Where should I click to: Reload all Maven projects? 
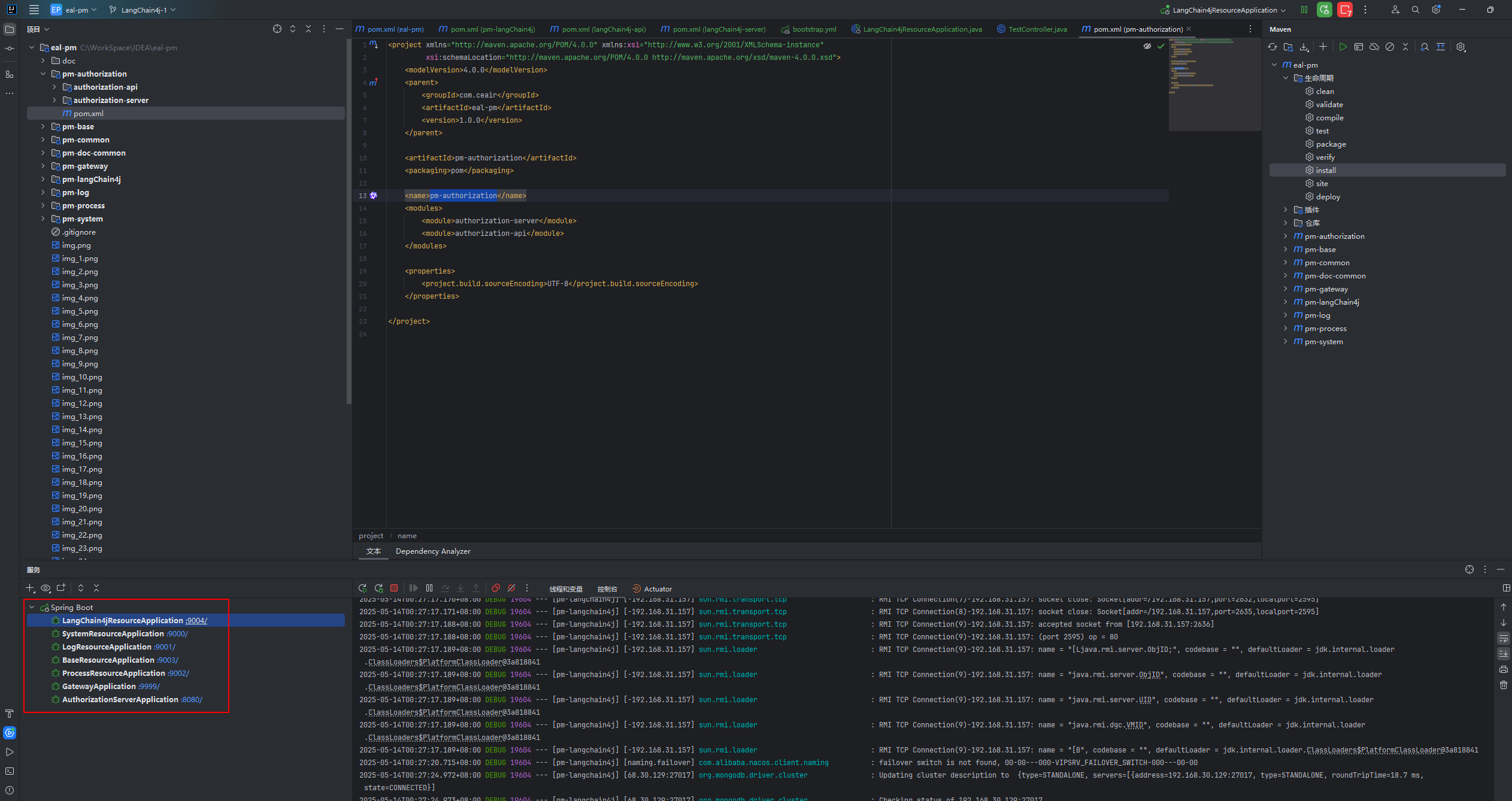point(1272,47)
